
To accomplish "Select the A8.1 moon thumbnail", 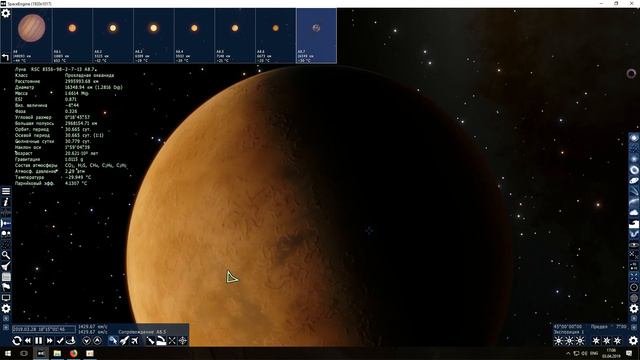I will 72,36.
